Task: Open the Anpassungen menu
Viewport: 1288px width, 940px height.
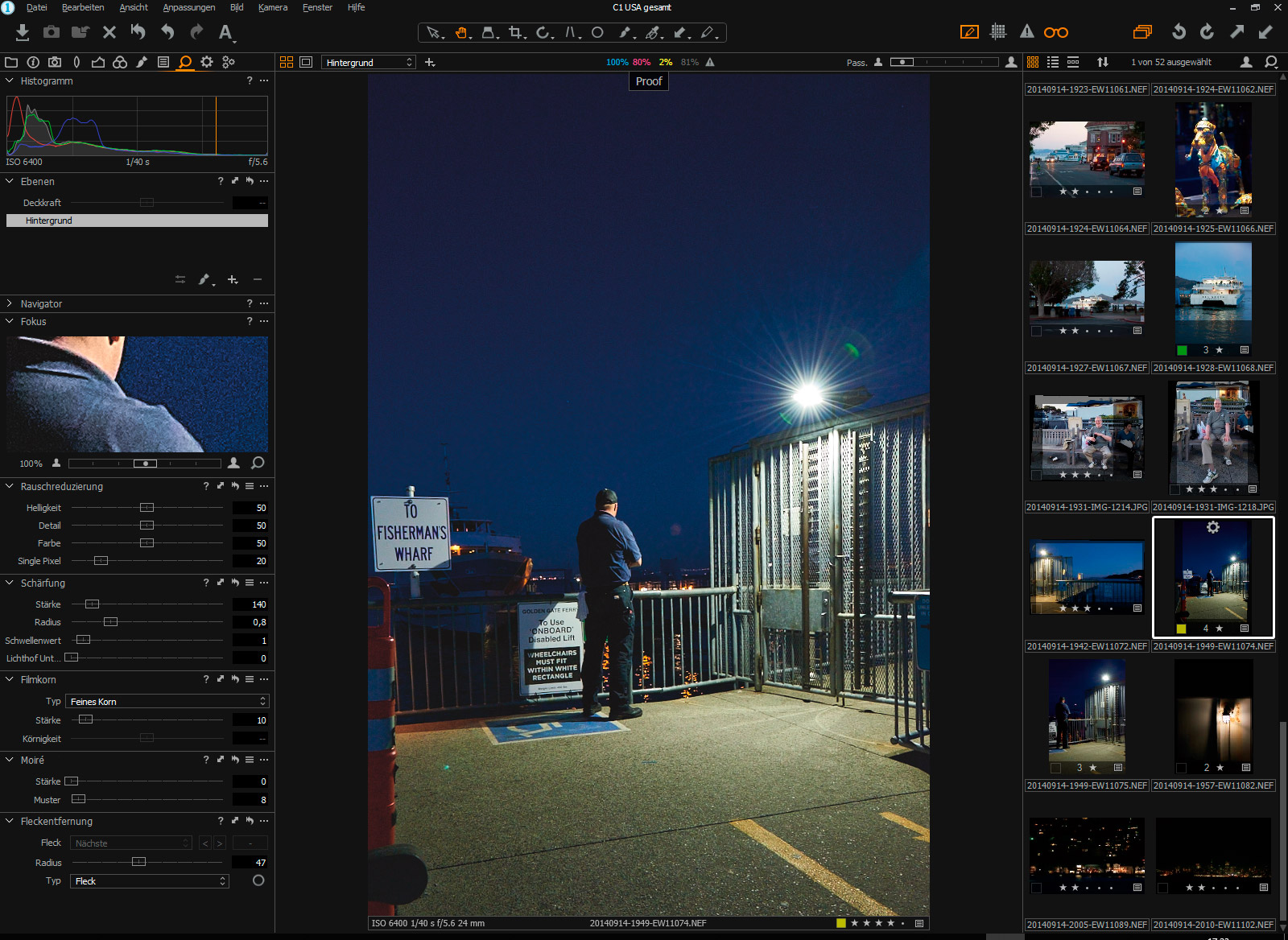Action: tap(189, 7)
